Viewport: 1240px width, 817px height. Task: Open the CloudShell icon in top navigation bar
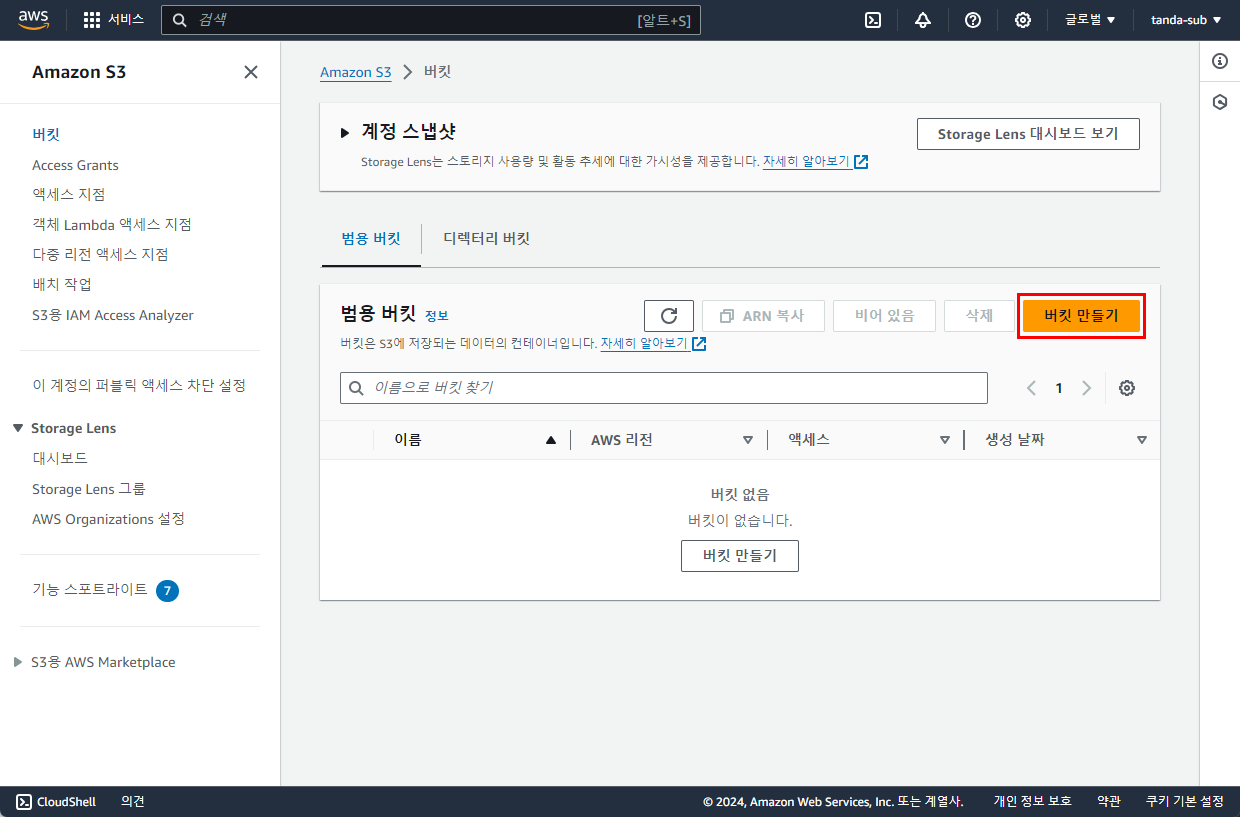pyautogui.click(x=873, y=20)
